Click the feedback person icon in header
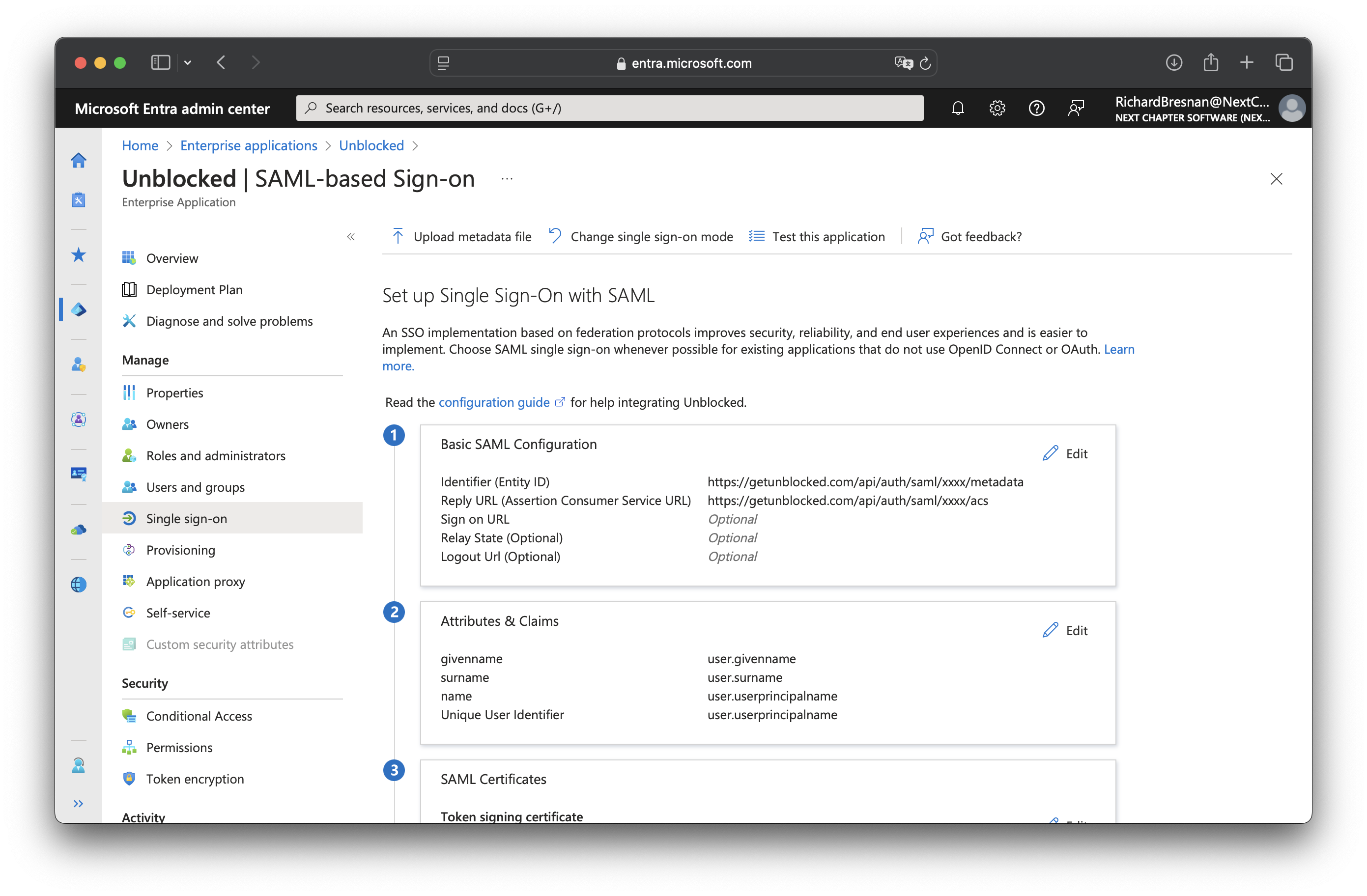This screenshot has width=1367, height=896. (x=1076, y=108)
